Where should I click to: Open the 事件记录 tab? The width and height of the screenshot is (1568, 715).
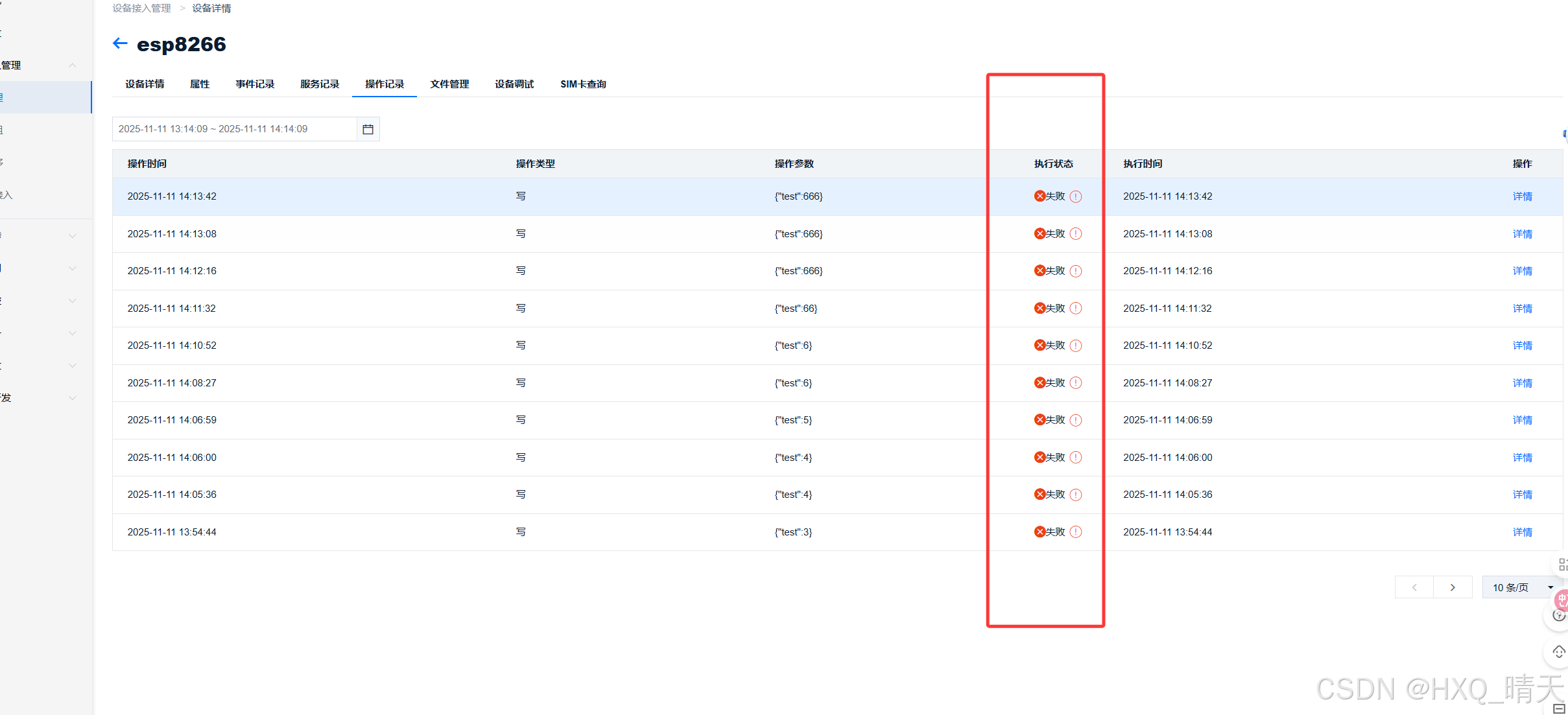[255, 84]
